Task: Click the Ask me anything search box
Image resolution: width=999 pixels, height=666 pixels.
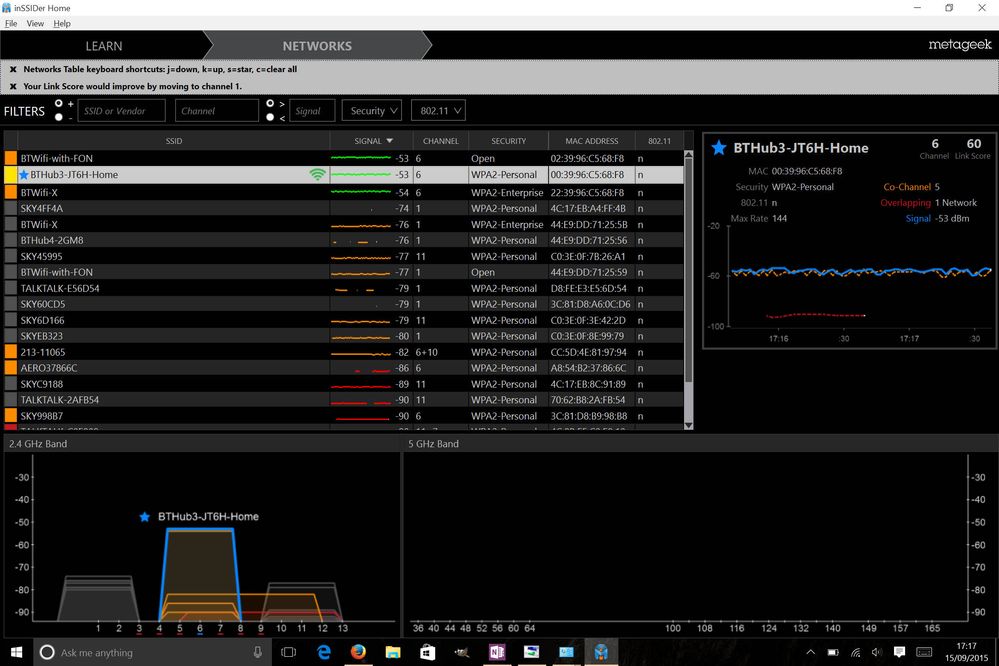Action: [x=153, y=652]
